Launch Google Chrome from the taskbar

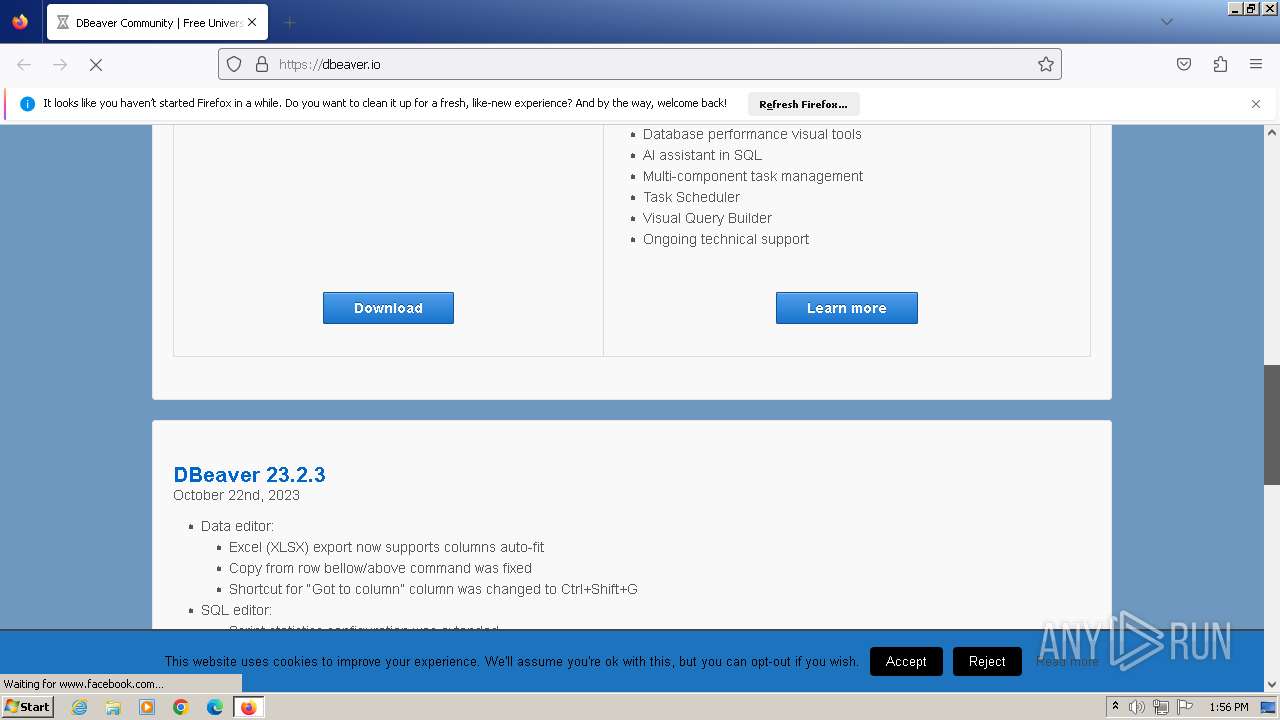coord(181,707)
